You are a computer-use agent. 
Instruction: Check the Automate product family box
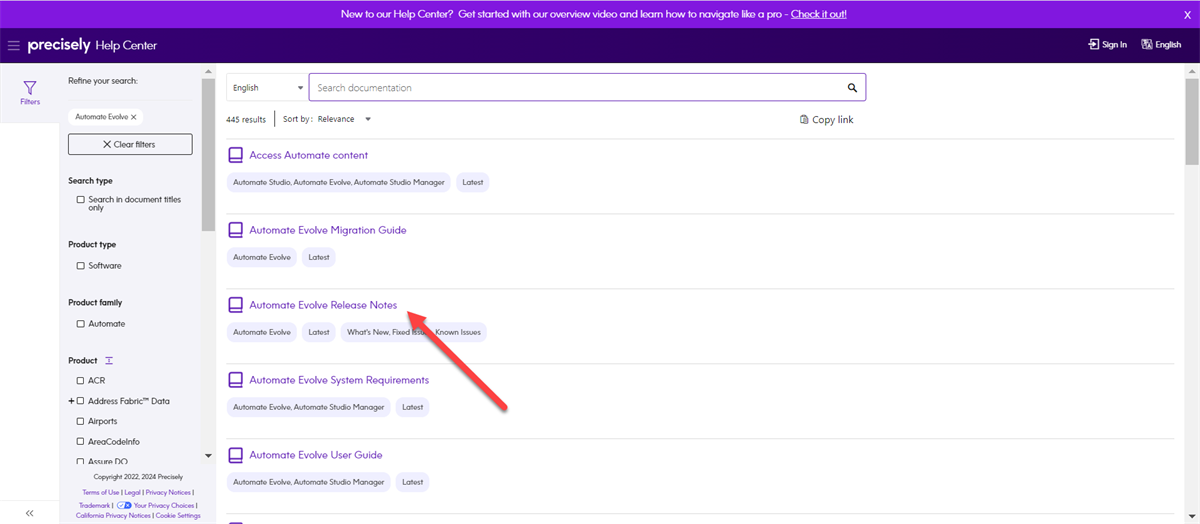pyautogui.click(x=81, y=324)
